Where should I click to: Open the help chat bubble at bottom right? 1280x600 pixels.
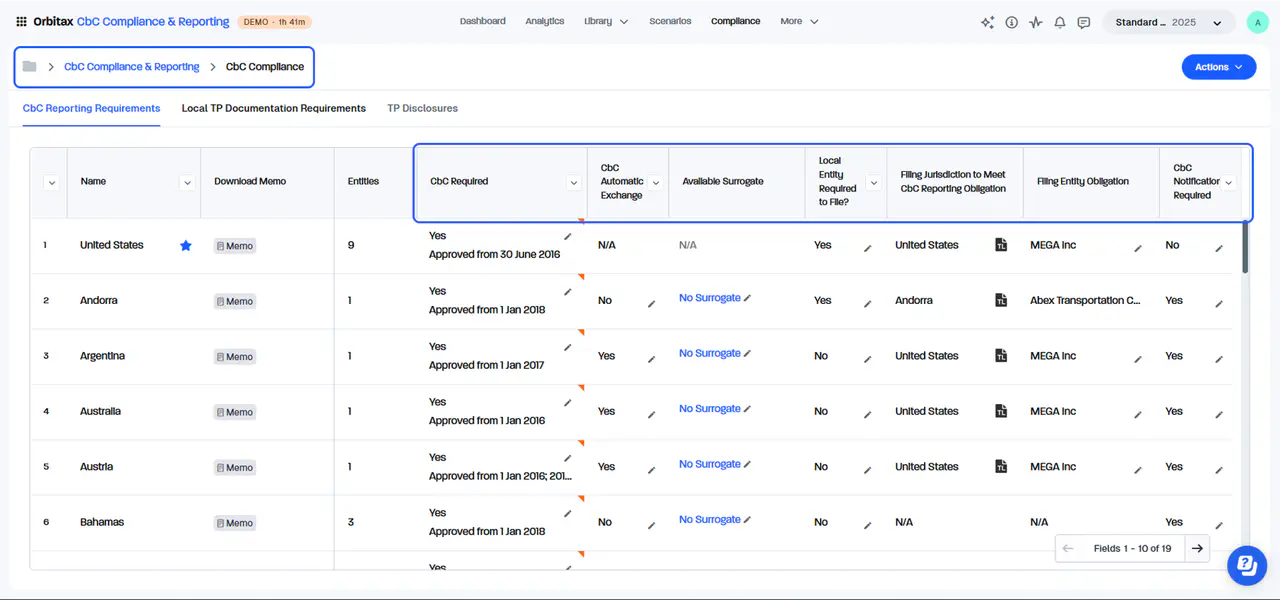click(x=1246, y=565)
